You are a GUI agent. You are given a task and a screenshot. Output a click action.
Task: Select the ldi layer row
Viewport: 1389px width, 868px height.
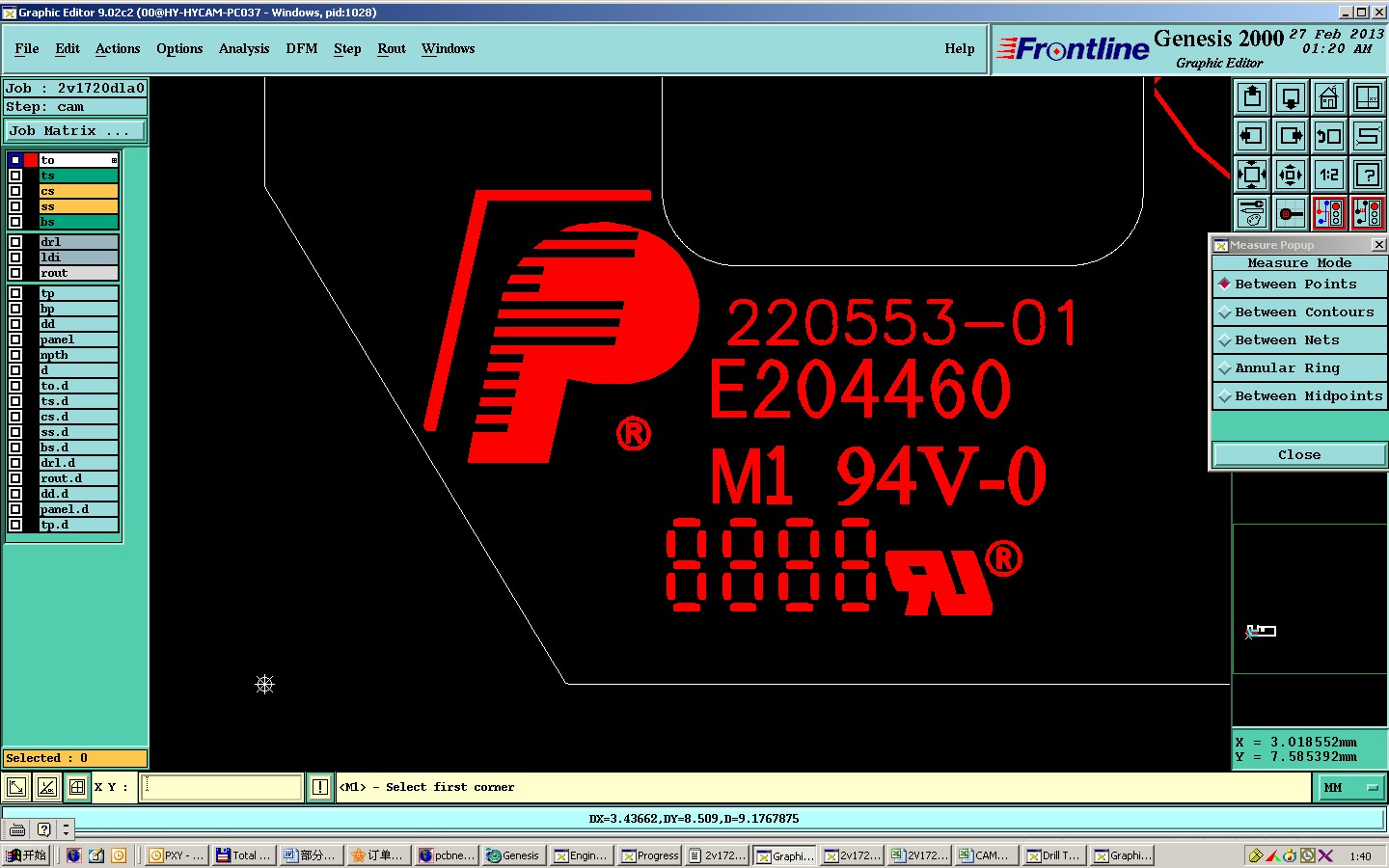pos(79,258)
